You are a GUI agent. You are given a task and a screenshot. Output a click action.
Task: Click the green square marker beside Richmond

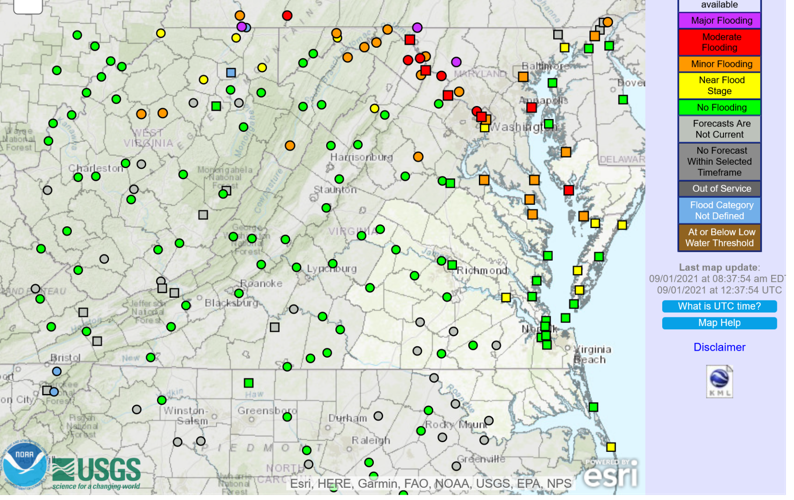pos(452,265)
